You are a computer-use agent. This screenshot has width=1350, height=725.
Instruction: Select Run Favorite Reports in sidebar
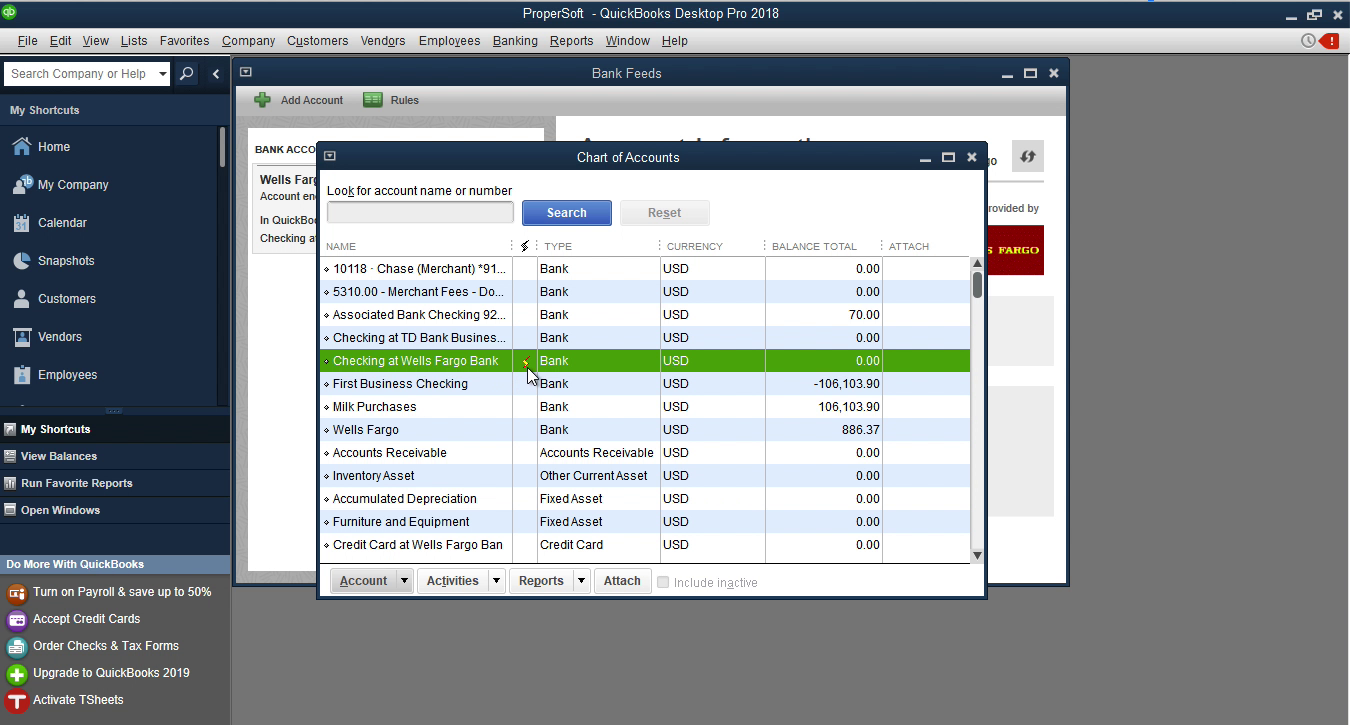pos(115,483)
